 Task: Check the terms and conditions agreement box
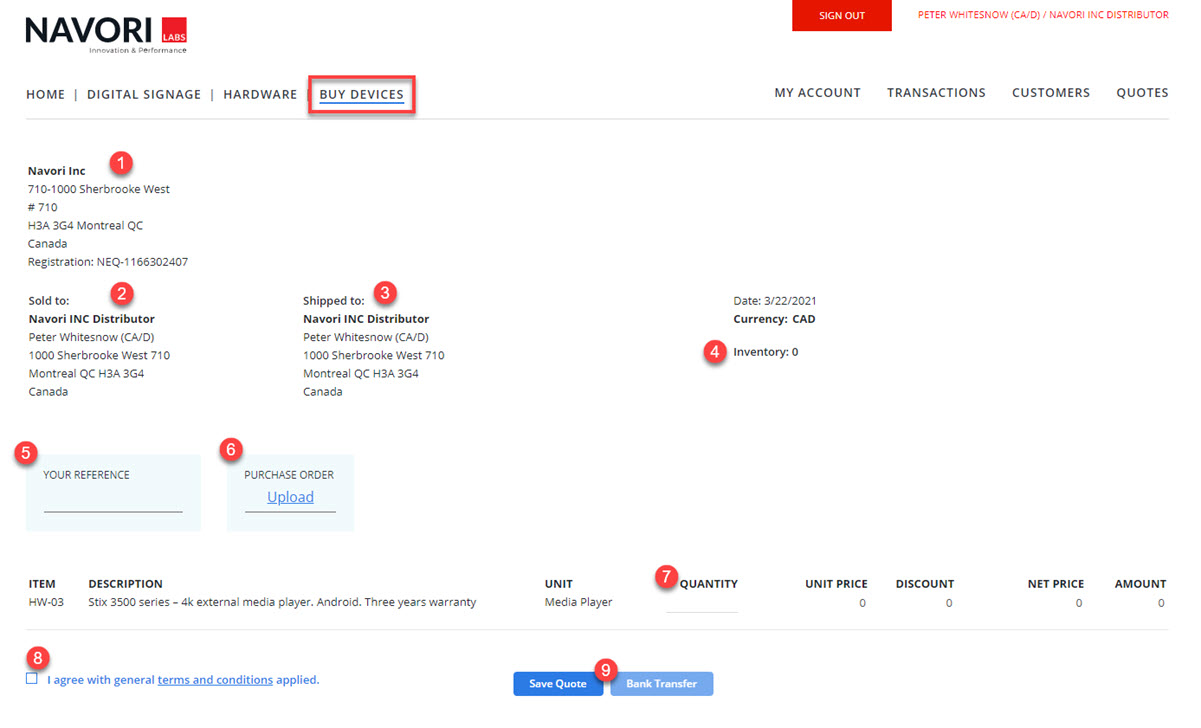[33, 679]
